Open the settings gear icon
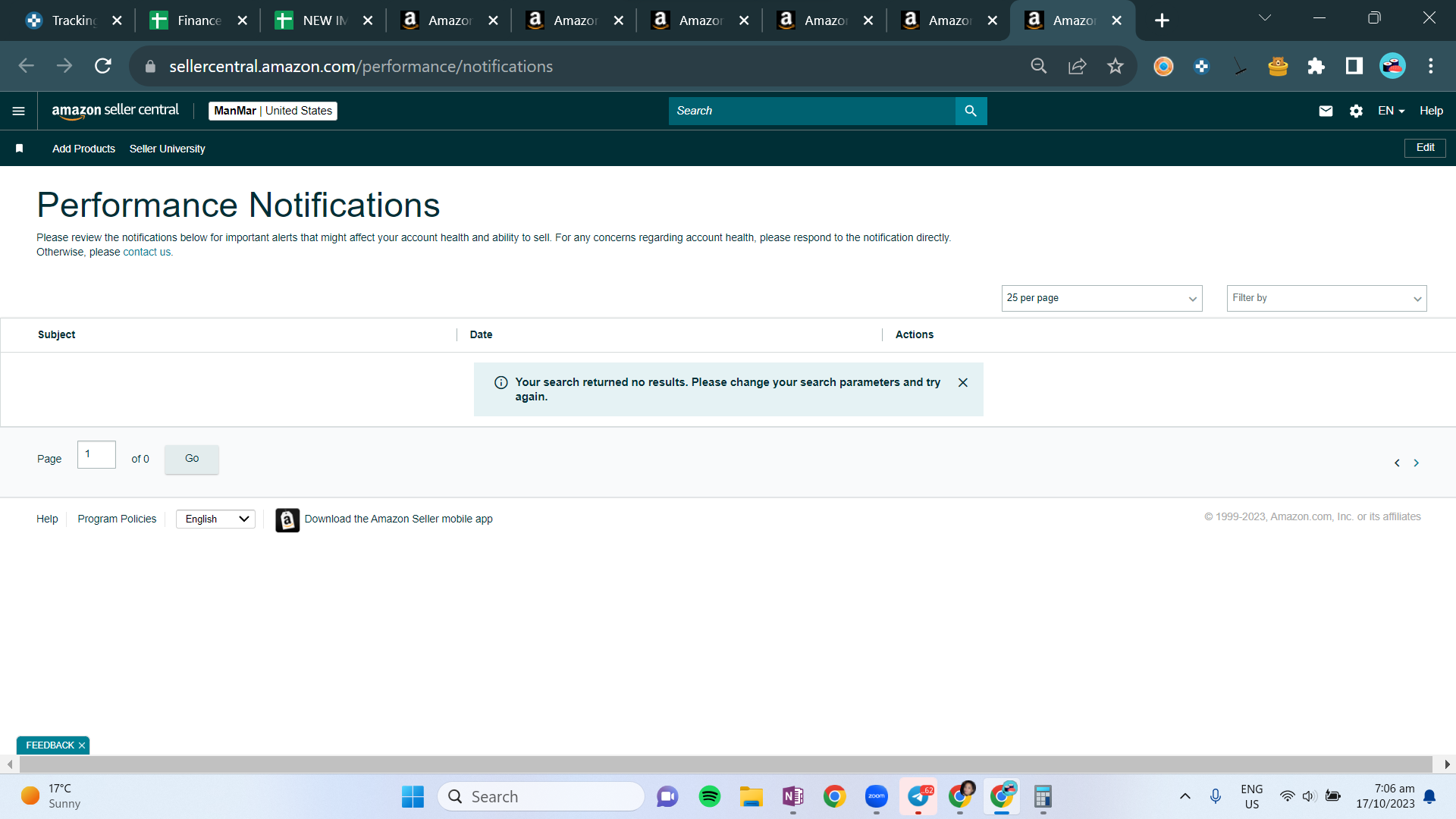This screenshot has width=1456, height=819. [1356, 111]
